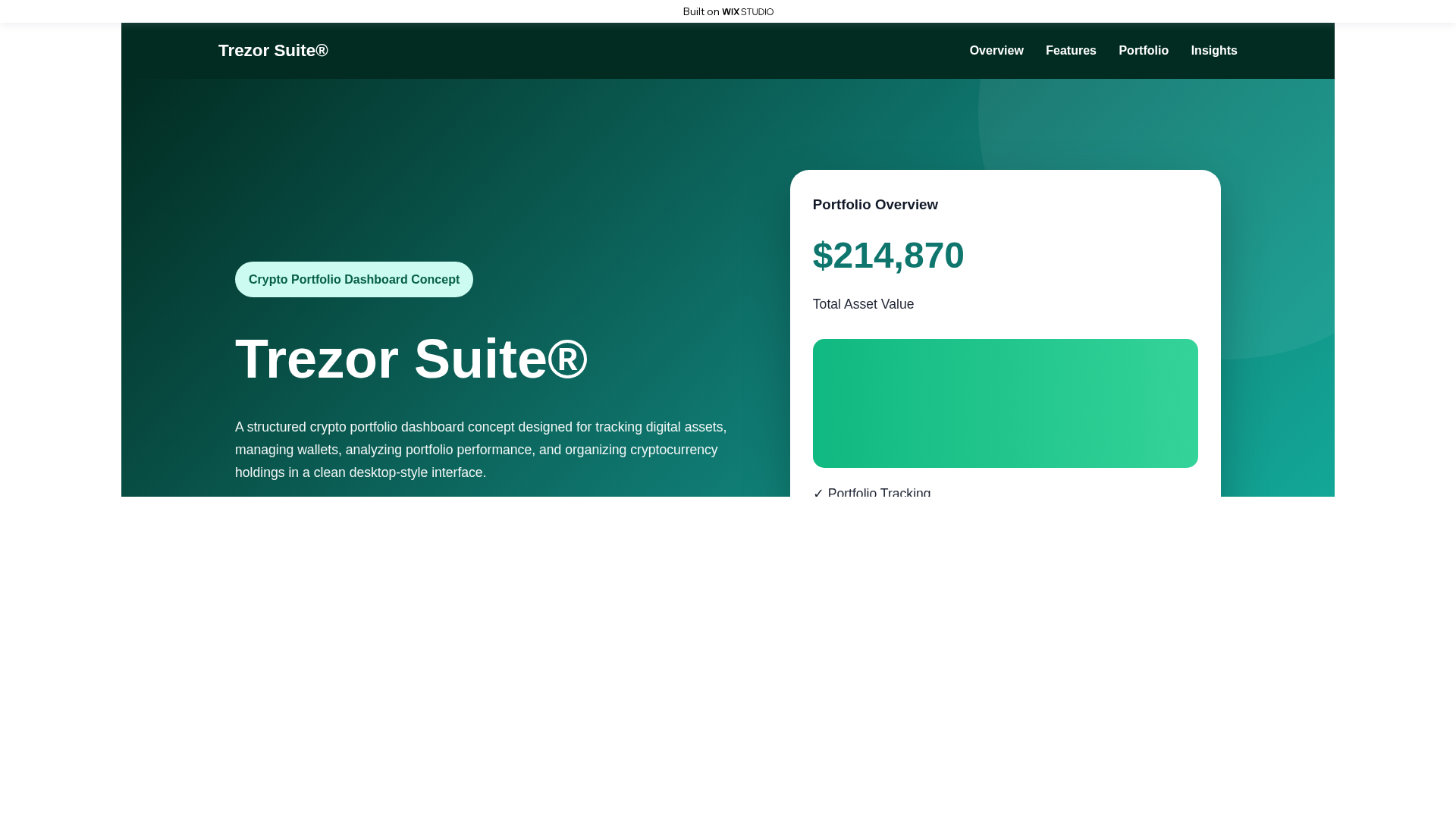Click the Portfolio Overview card title
Image resolution: width=1456 pixels, height=819 pixels.
tap(875, 205)
